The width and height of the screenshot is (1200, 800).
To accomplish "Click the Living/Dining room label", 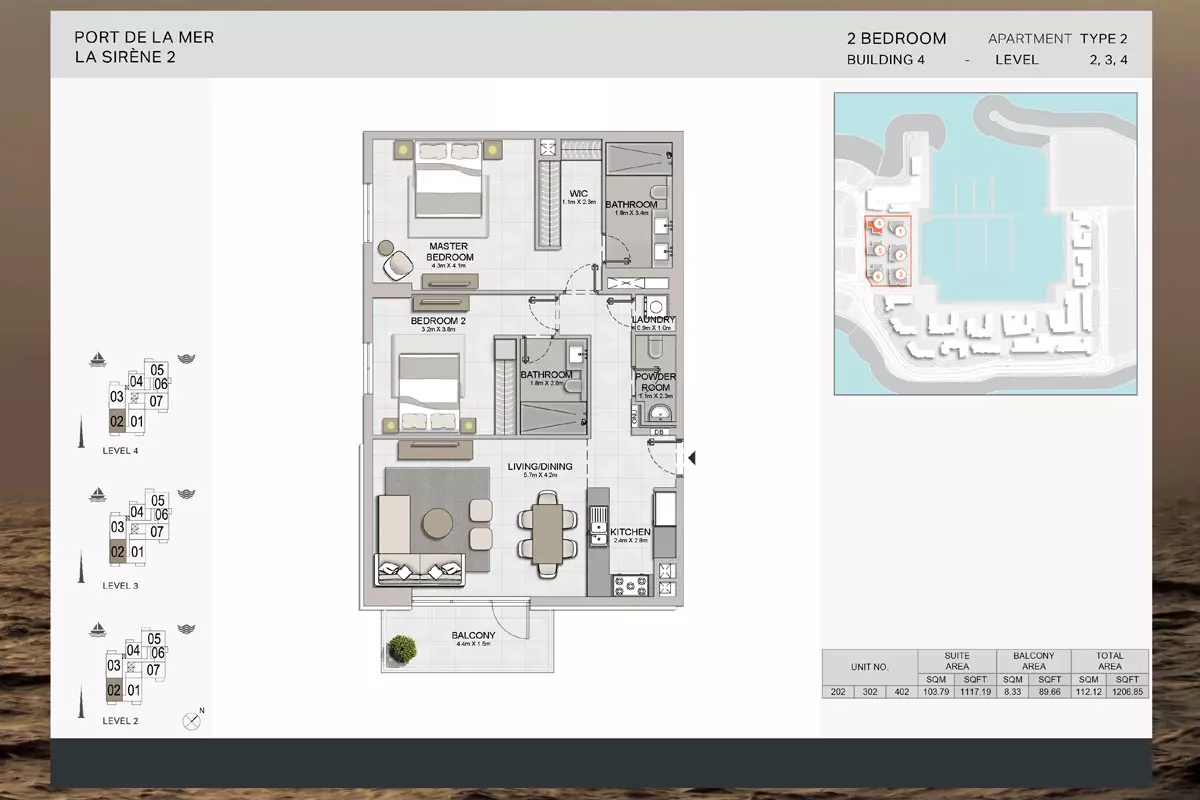I will click(x=539, y=465).
